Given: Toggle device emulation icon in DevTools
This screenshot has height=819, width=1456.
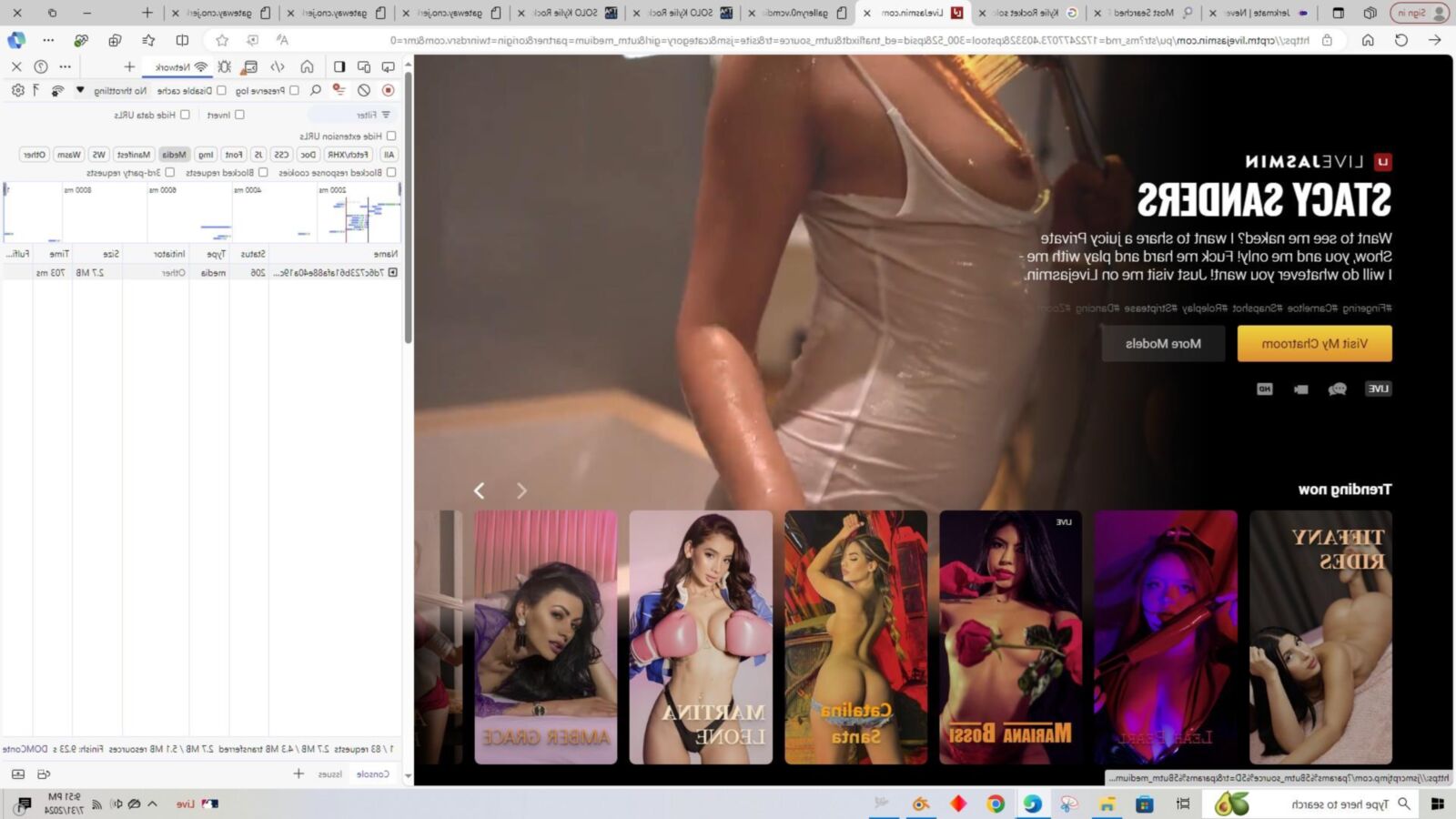Looking at the screenshot, I should click(x=364, y=66).
